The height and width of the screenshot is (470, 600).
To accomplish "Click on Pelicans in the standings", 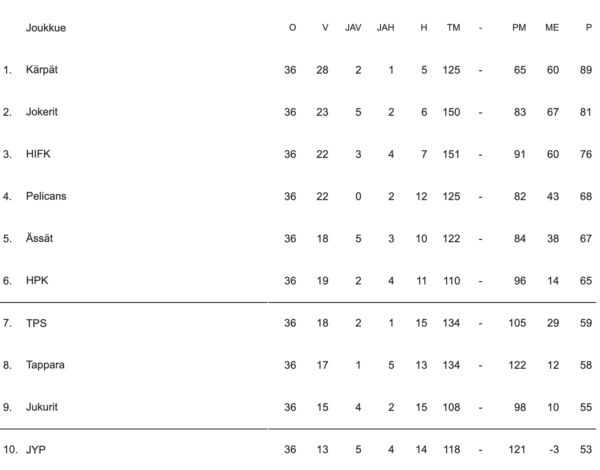I will click(x=46, y=196).
